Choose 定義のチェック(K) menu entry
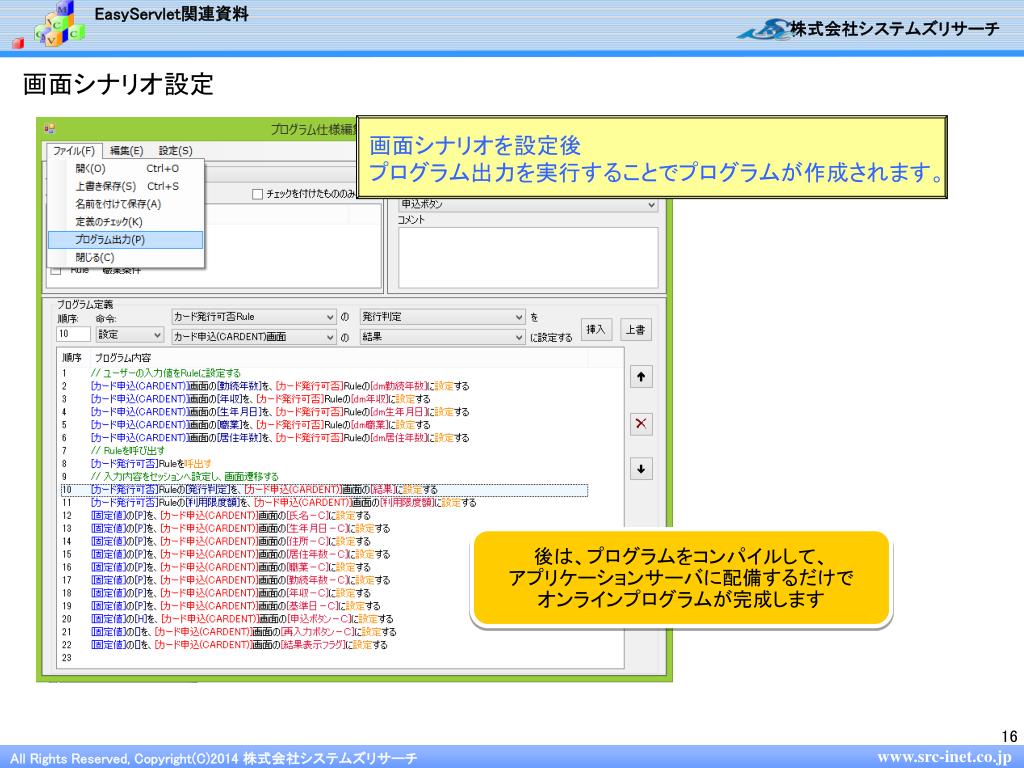Image resolution: width=1024 pixels, height=768 pixels. tap(109, 222)
